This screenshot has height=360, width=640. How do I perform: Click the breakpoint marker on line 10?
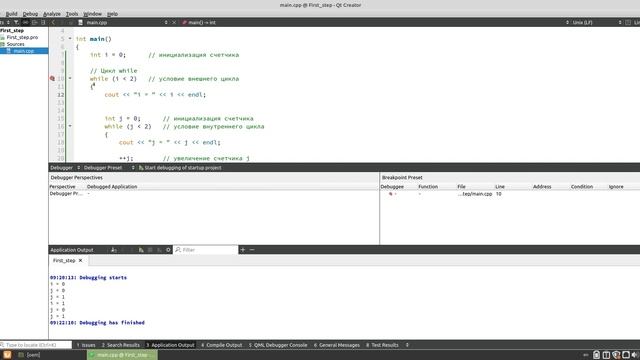pos(52,78)
